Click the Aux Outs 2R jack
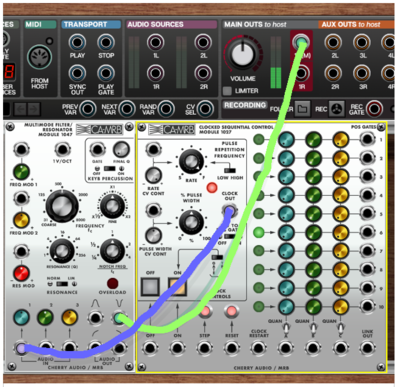This screenshot has height=387, width=400. pyautogui.click(x=333, y=73)
